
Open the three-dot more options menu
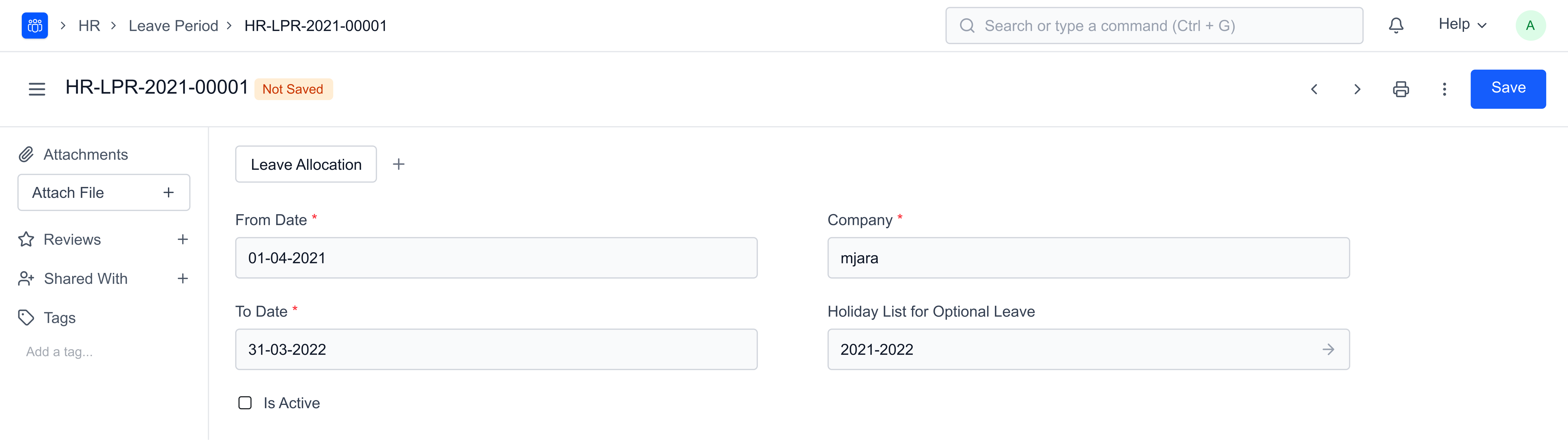pos(1444,90)
